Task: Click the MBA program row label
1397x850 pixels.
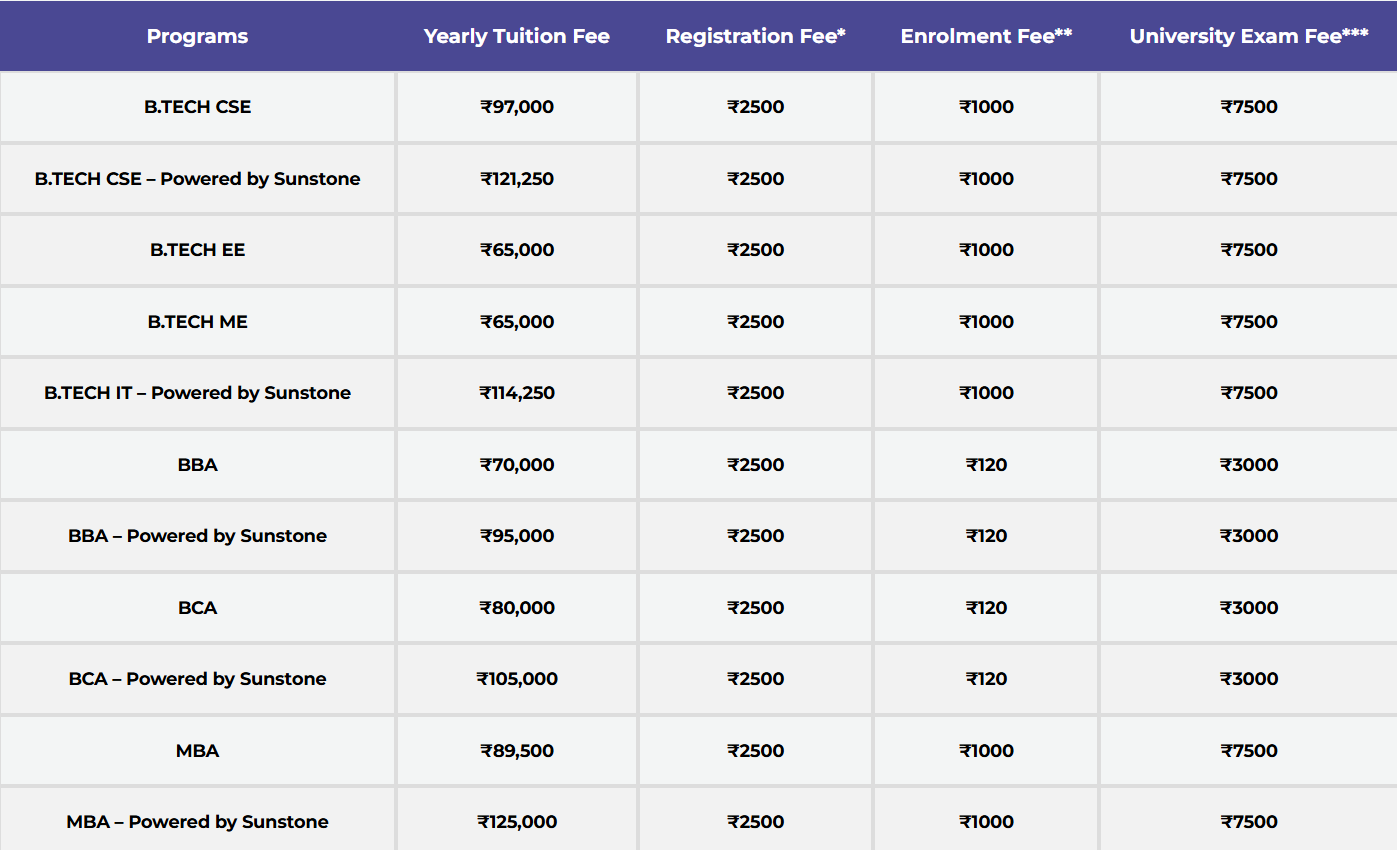Action: [x=197, y=751]
